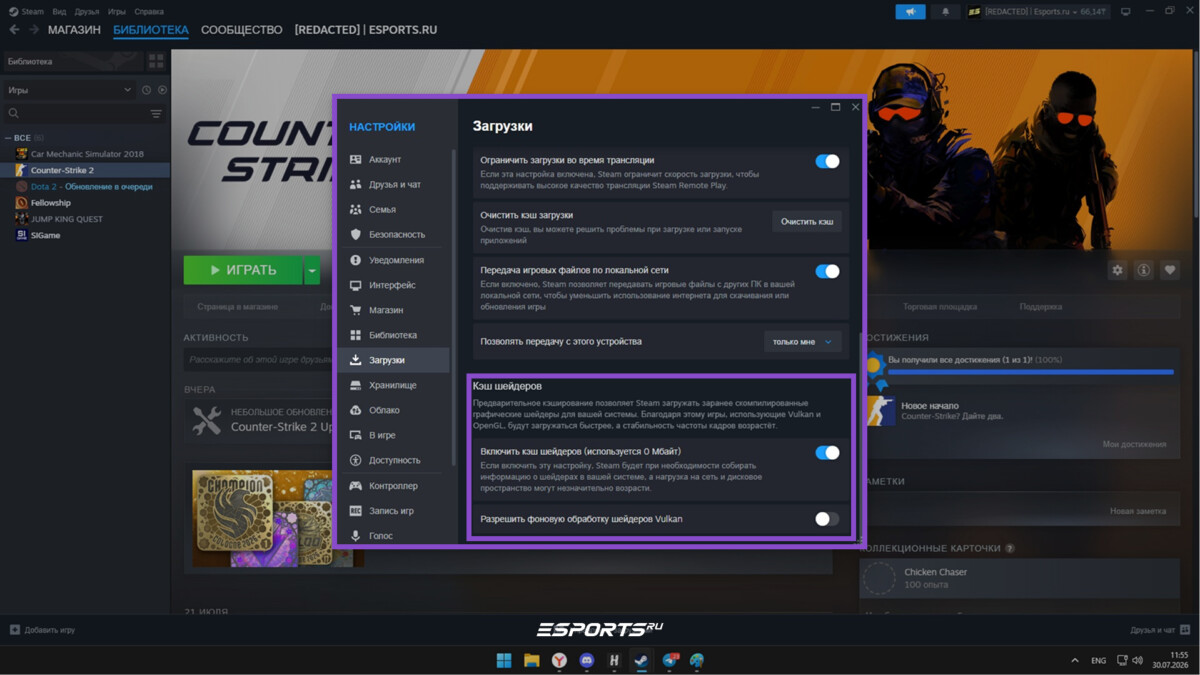Select Библиотека in the settings sidebar
1200x675 pixels.
[x=394, y=335]
